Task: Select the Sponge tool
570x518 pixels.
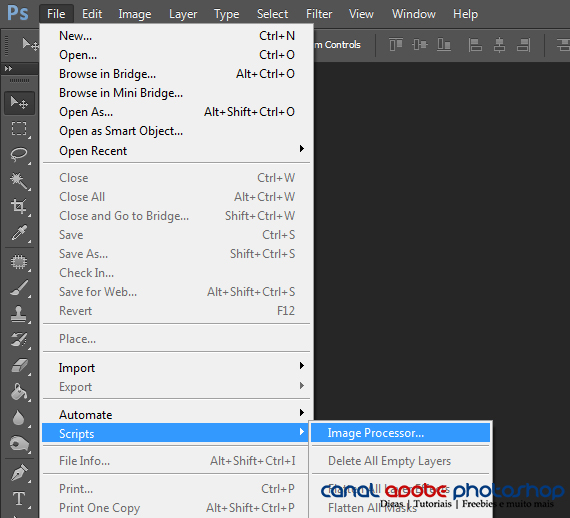Action: pyautogui.click(x=19, y=444)
